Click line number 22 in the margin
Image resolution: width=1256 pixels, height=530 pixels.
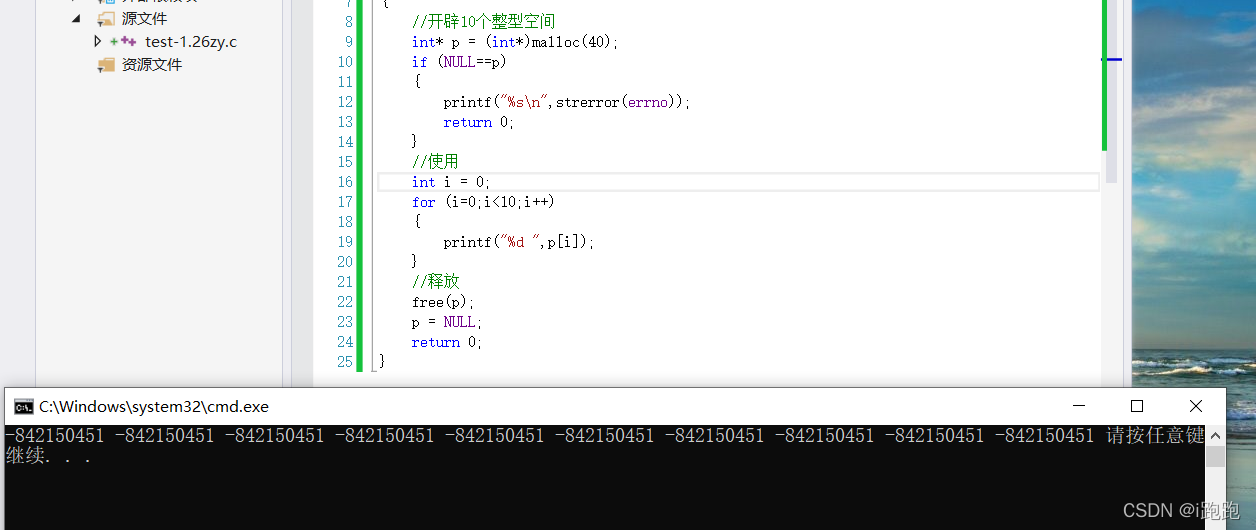pyautogui.click(x=345, y=302)
